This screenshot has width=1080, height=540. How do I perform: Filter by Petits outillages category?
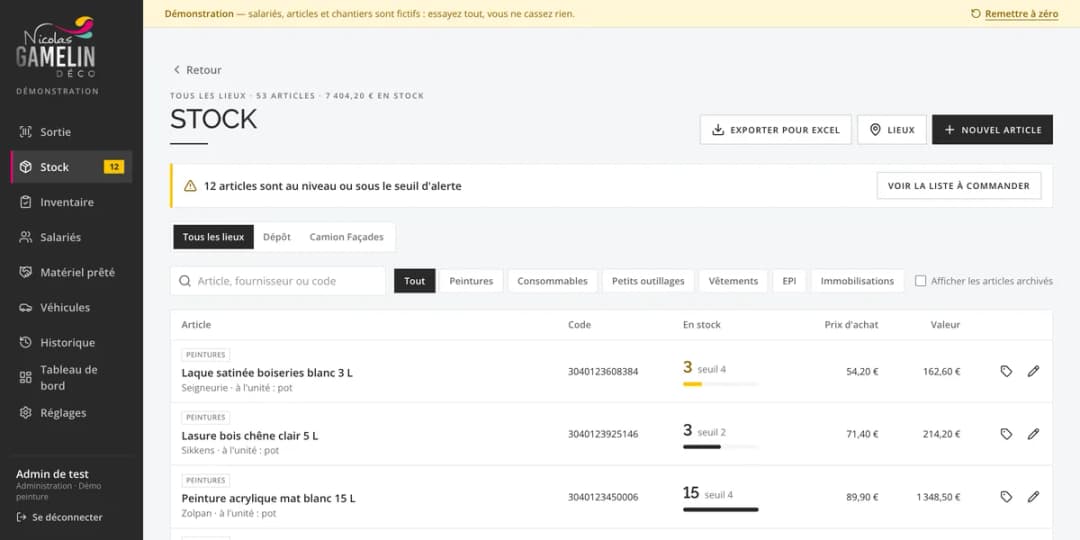[648, 281]
